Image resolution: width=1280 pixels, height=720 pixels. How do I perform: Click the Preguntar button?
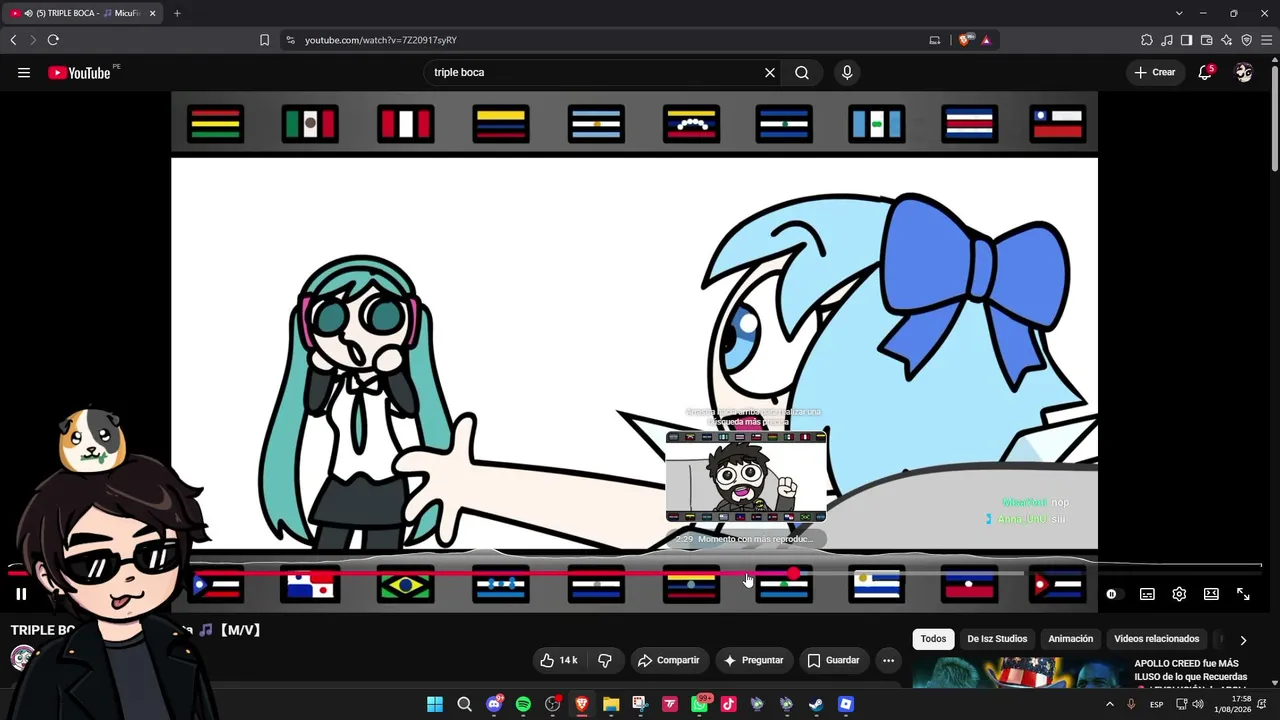[754, 660]
